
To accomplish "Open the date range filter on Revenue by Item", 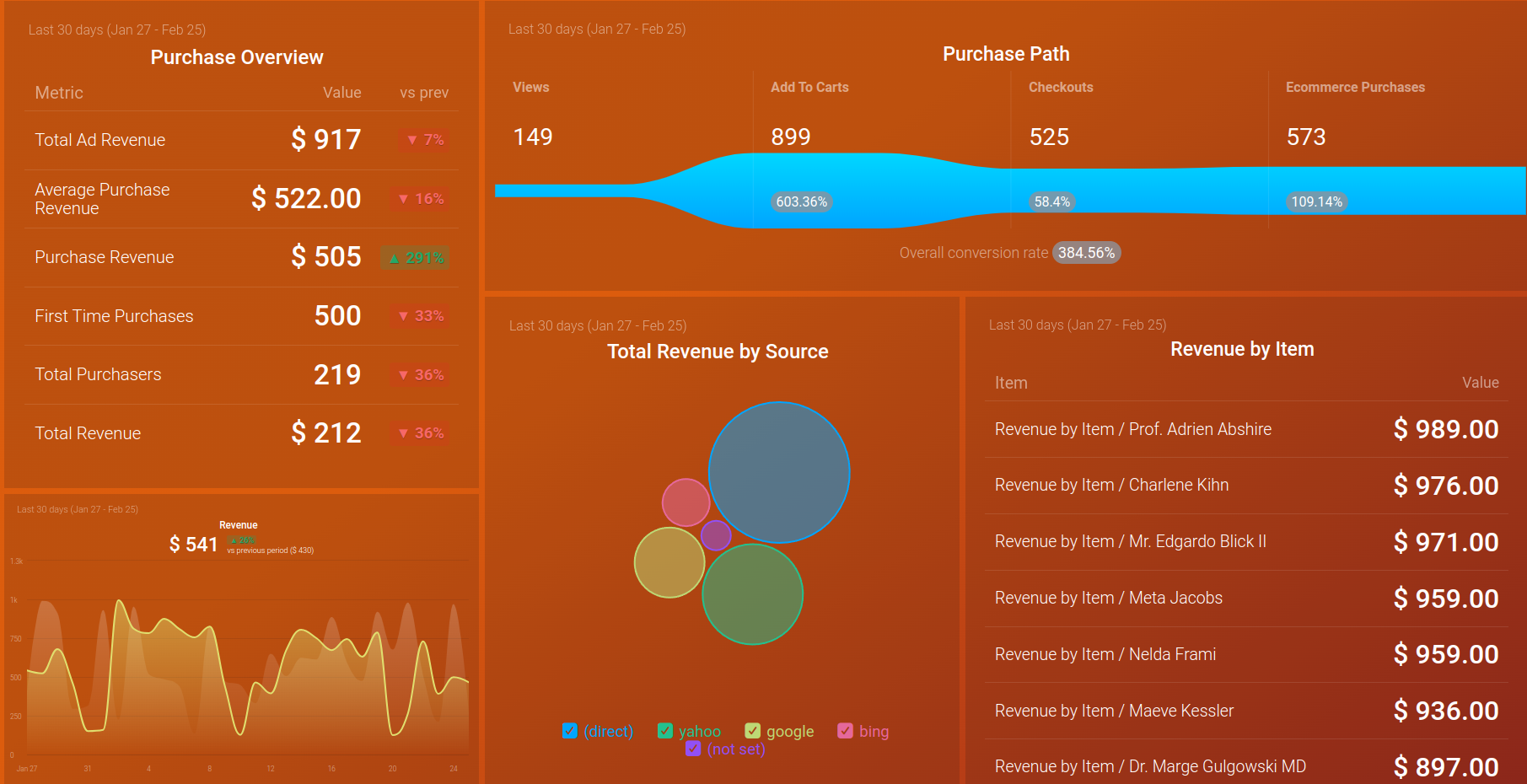I will pos(1078,324).
